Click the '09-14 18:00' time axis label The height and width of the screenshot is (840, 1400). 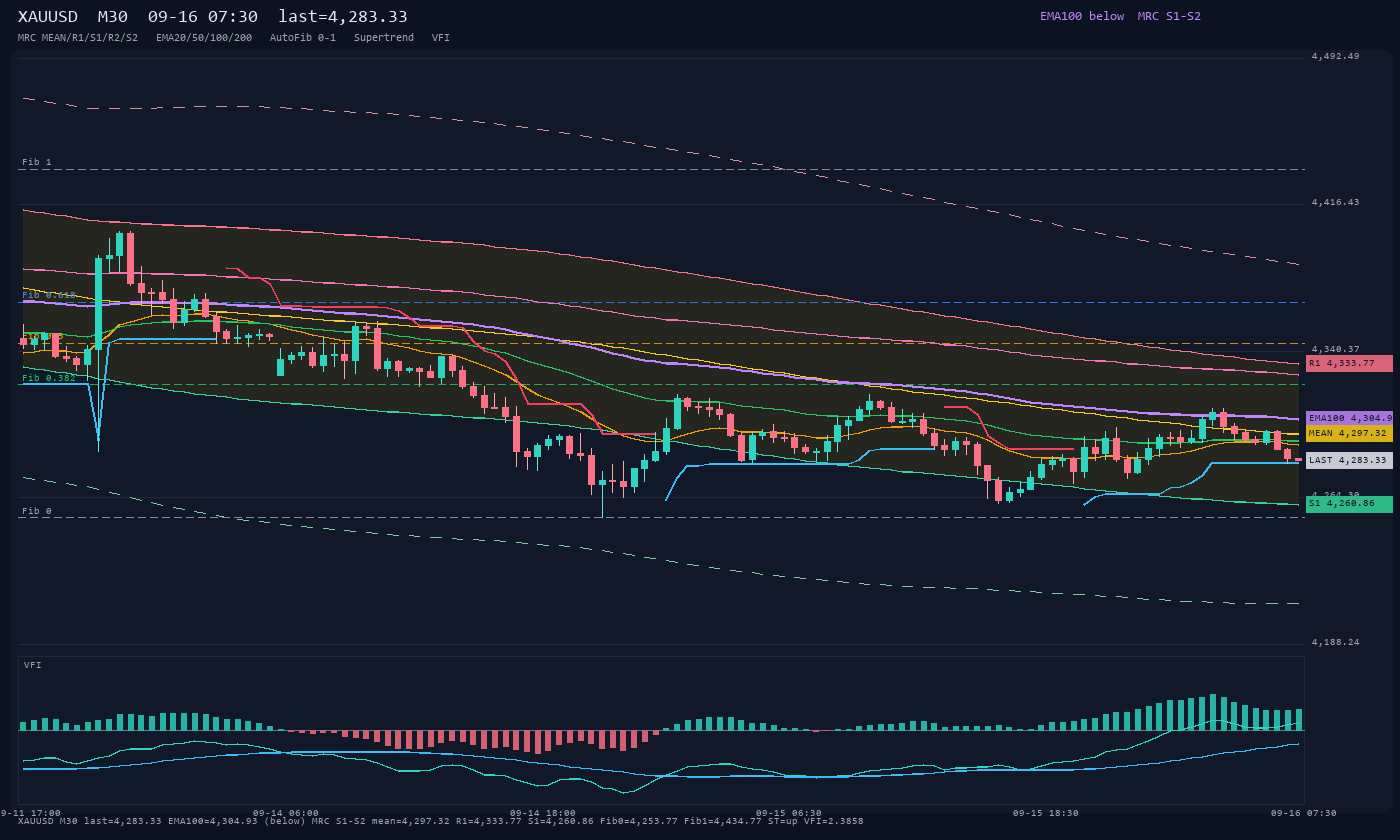pyautogui.click(x=543, y=813)
